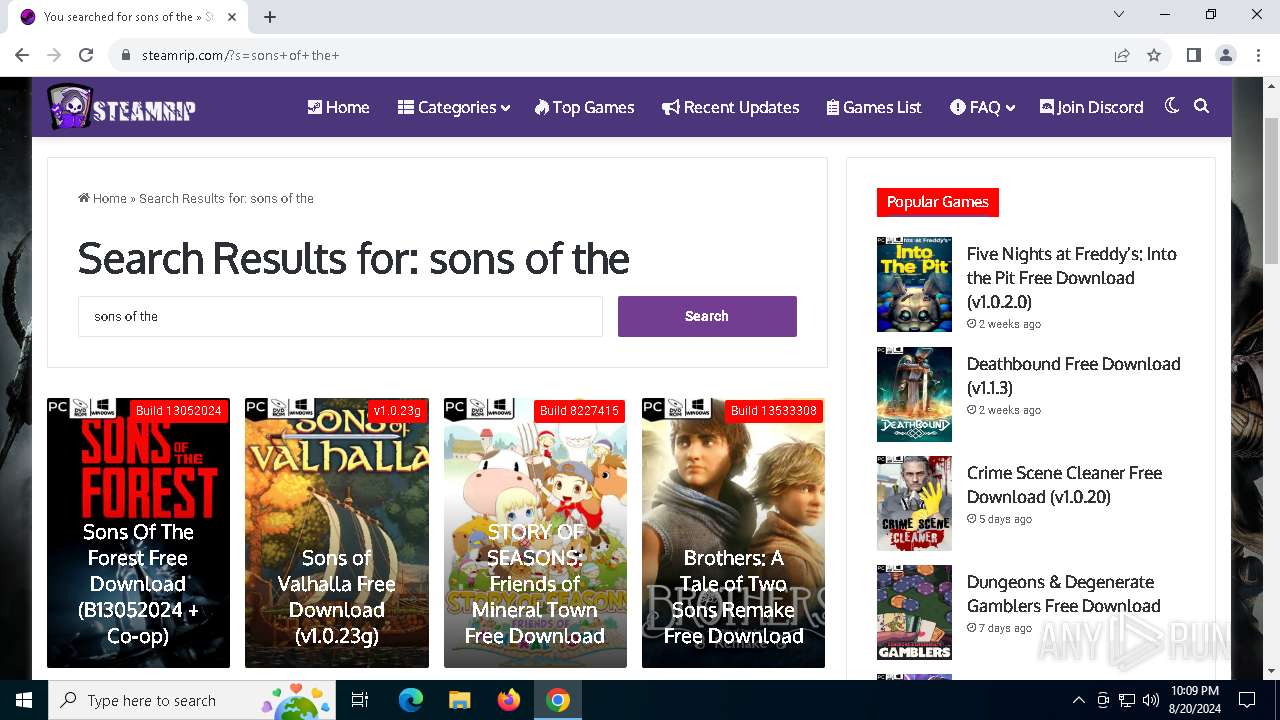Image resolution: width=1280 pixels, height=720 pixels.
Task: Open Chrome profile icon
Action: click(1226, 55)
